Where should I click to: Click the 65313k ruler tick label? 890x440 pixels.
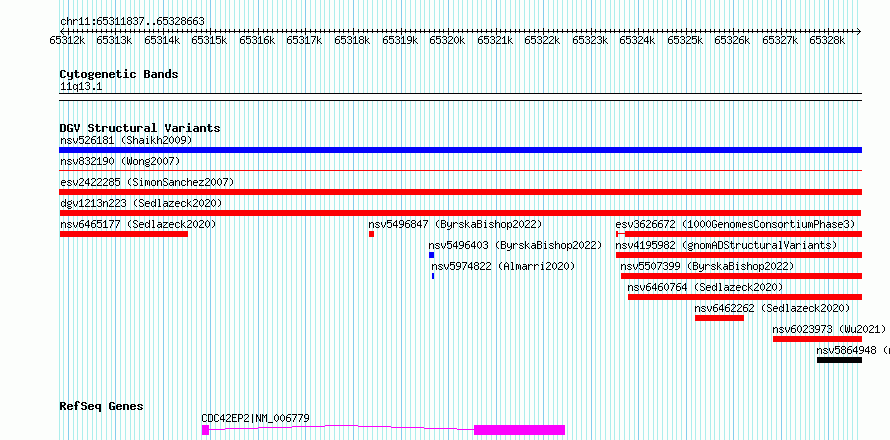click(114, 40)
